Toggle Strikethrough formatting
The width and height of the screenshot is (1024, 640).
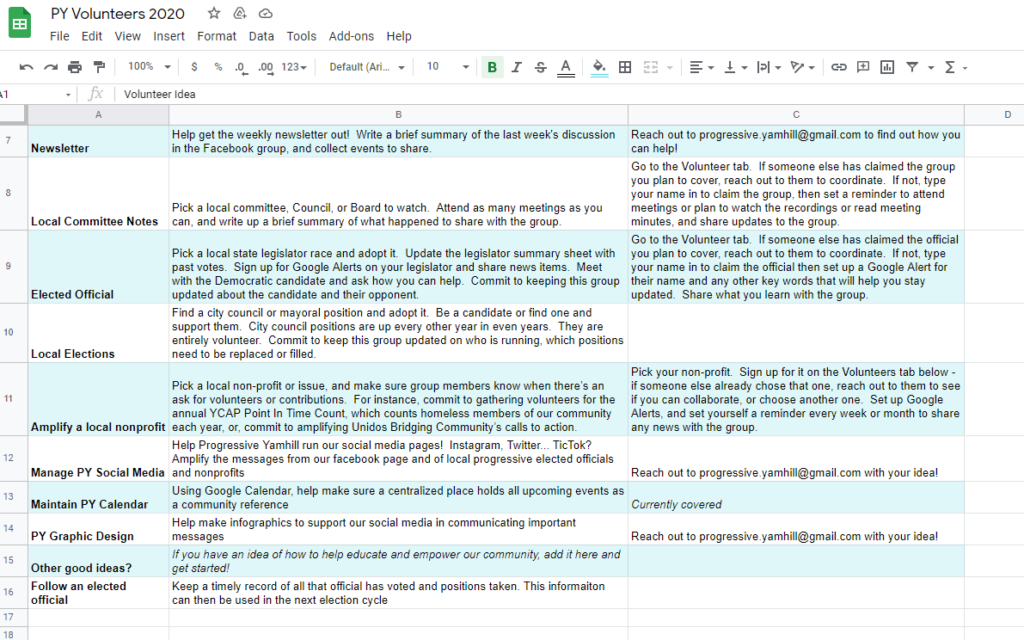click(541, 67)
